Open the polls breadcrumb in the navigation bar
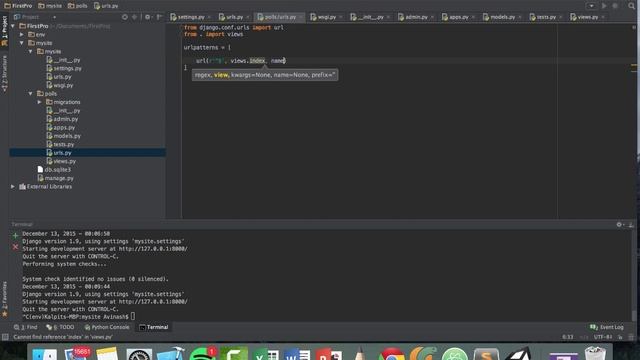 tap(78, 6)
